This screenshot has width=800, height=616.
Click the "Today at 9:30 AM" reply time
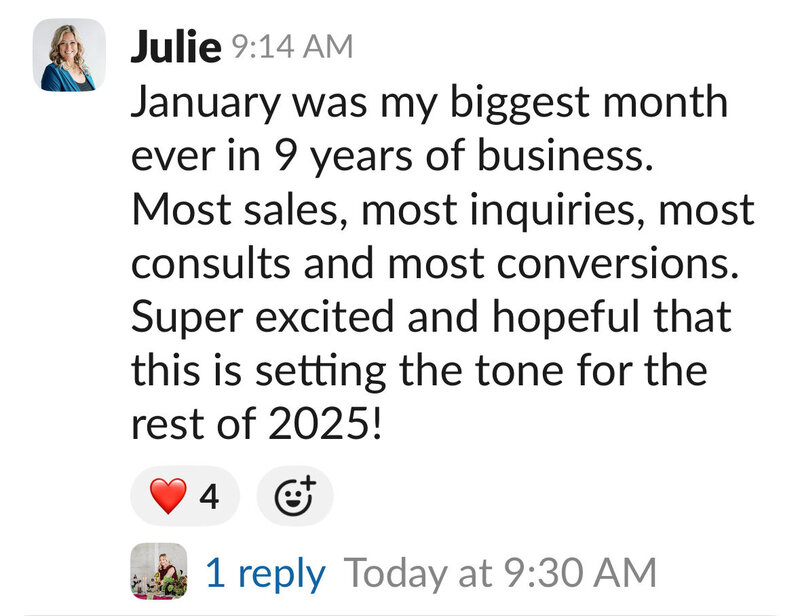(500, 573)
